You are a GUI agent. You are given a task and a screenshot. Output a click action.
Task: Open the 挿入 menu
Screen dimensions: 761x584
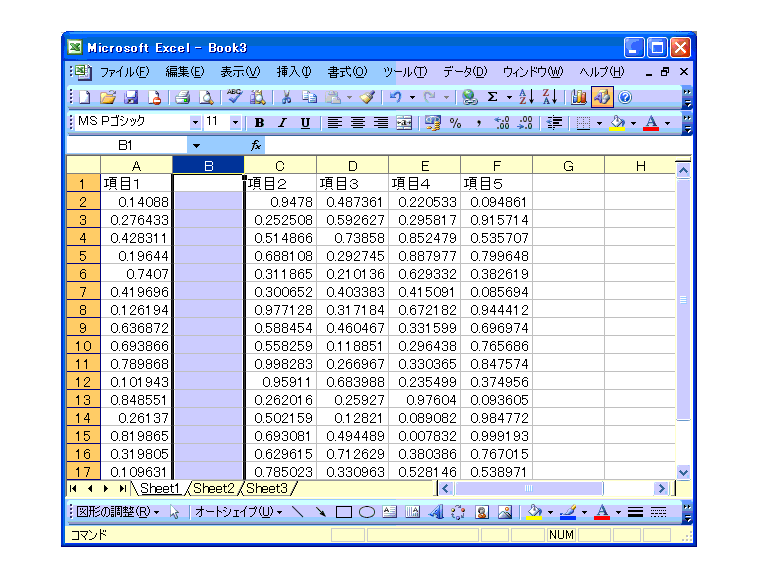pyautogui.click(x=294, y=72)
